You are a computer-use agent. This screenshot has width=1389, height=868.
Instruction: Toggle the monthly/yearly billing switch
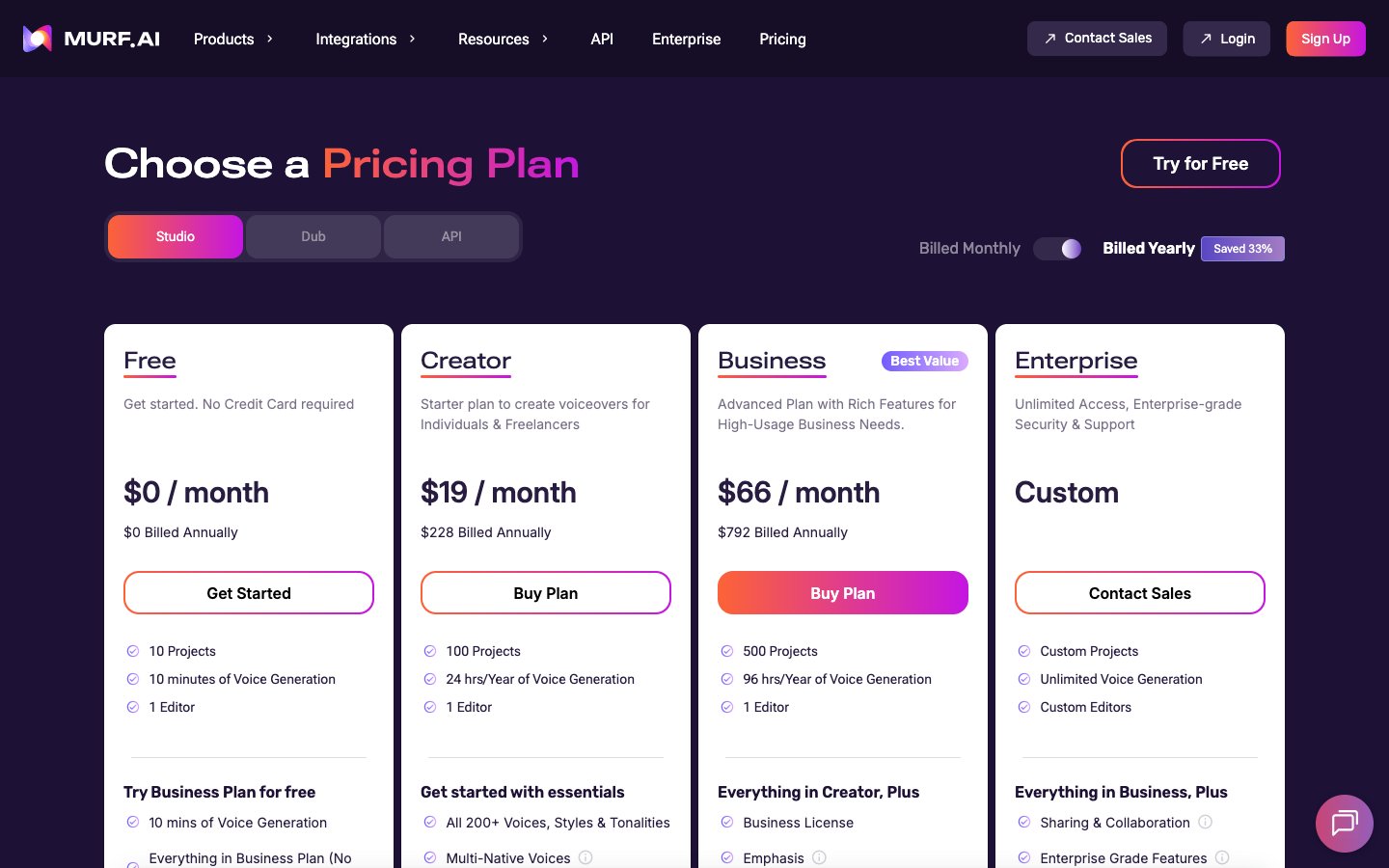tap(1058, 249)
